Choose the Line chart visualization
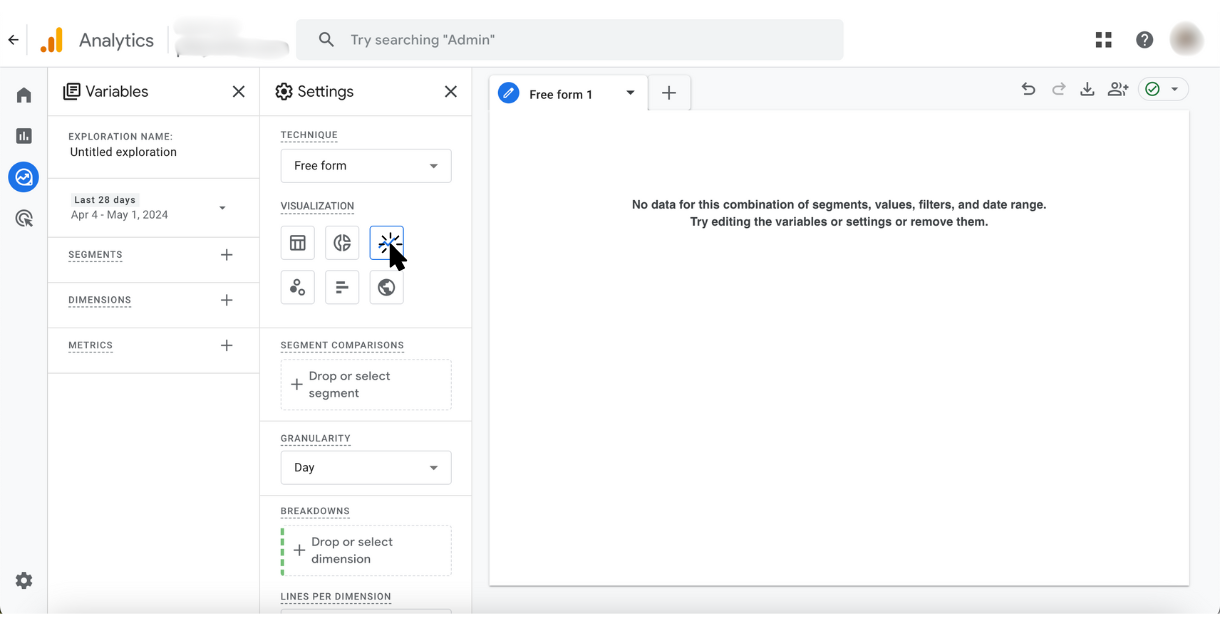The image size is (1220, 627). click(x=386, y=243)
